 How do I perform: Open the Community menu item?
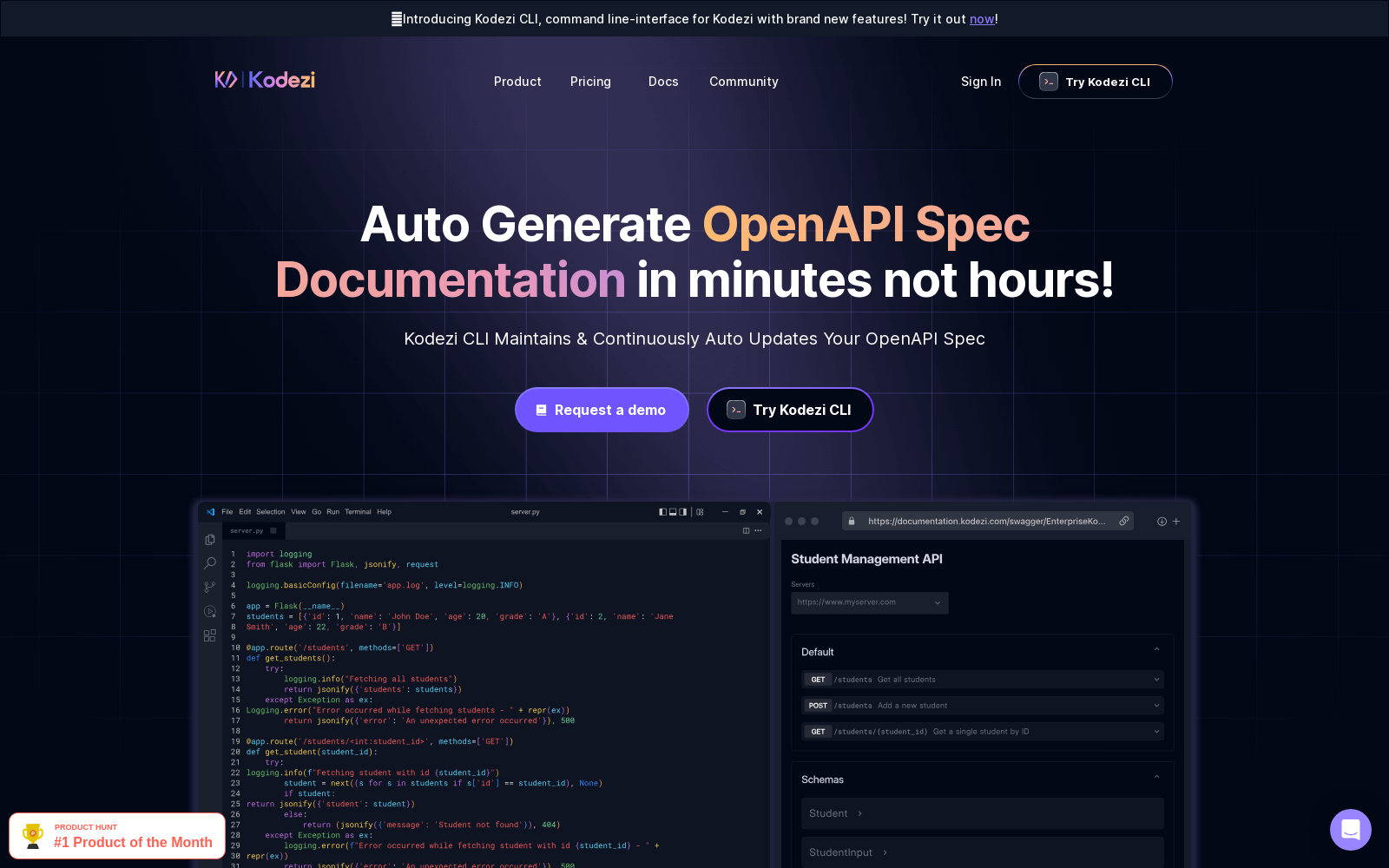[x=744, y=82]
